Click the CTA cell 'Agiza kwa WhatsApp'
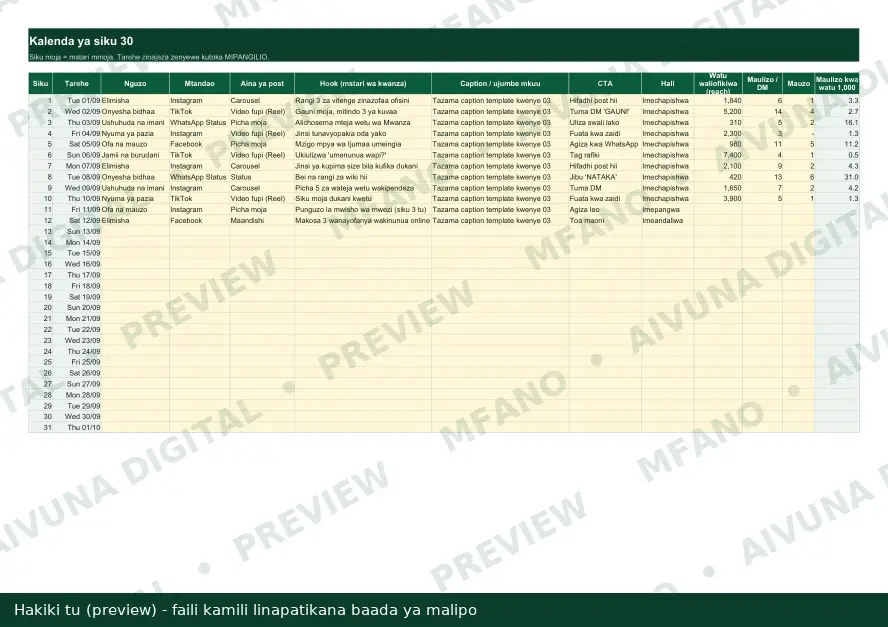888x627 pixels. pyautogui.click(x=604, y=144)
